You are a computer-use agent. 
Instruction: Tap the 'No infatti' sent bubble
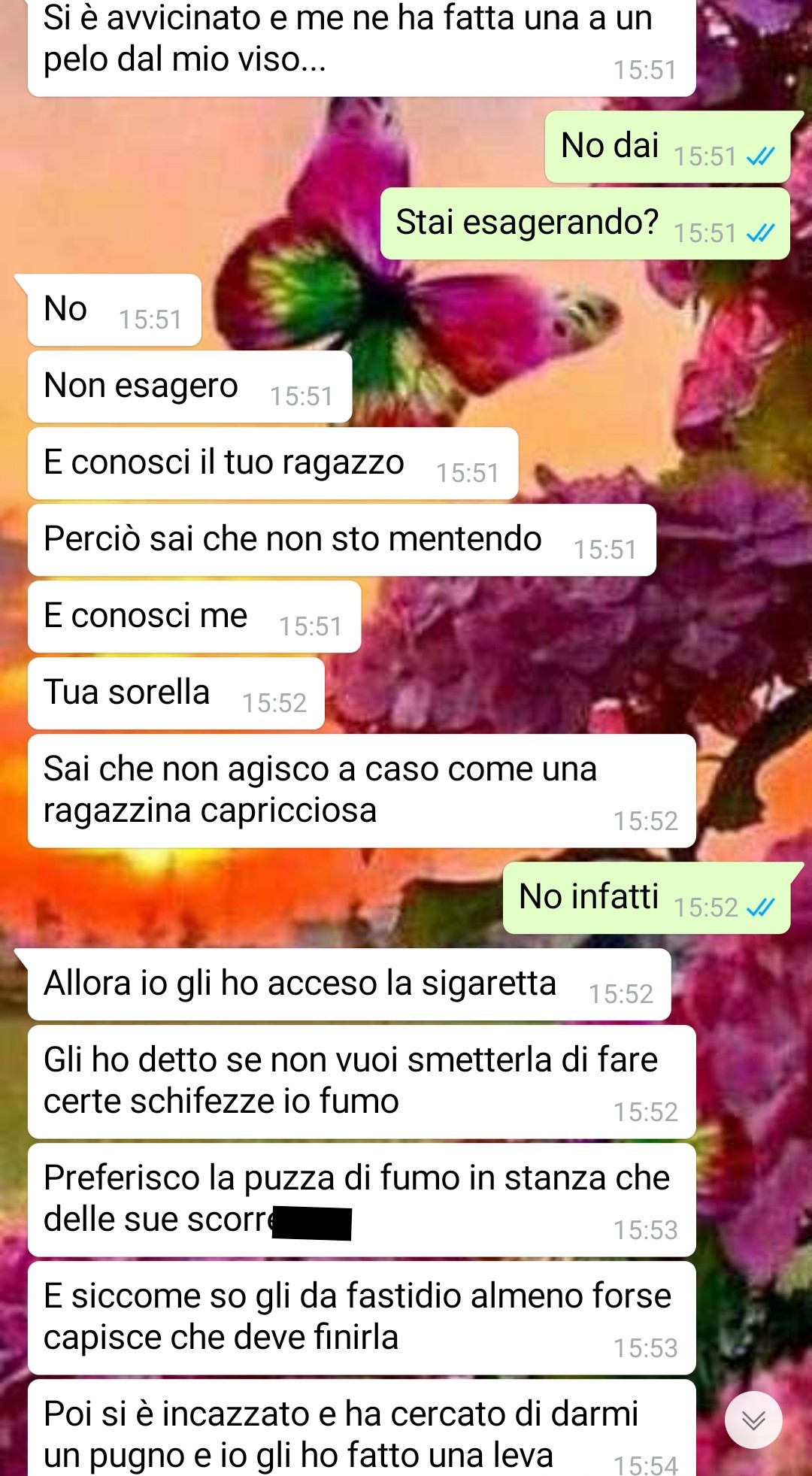(647, 899)
